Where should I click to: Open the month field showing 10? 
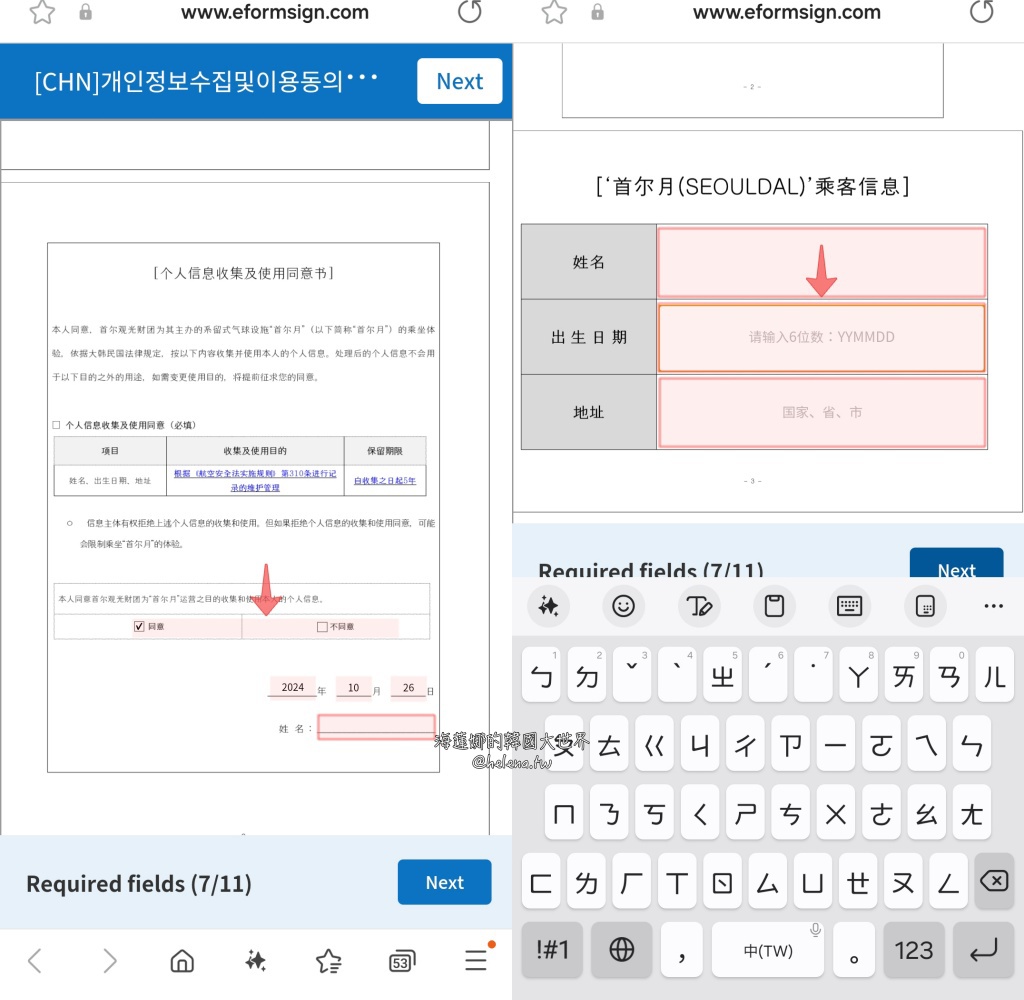pyautogui.click(x=353, y=688)
